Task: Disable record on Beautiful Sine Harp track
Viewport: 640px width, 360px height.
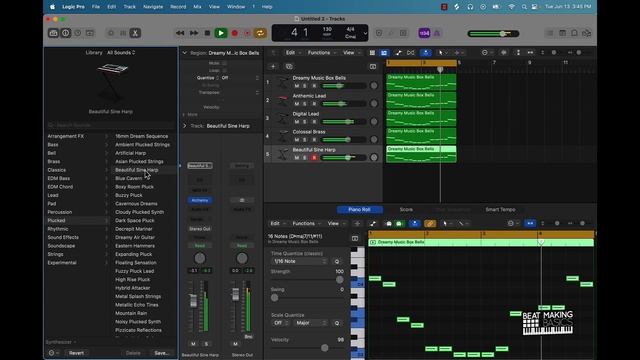Action: [314, 158]
